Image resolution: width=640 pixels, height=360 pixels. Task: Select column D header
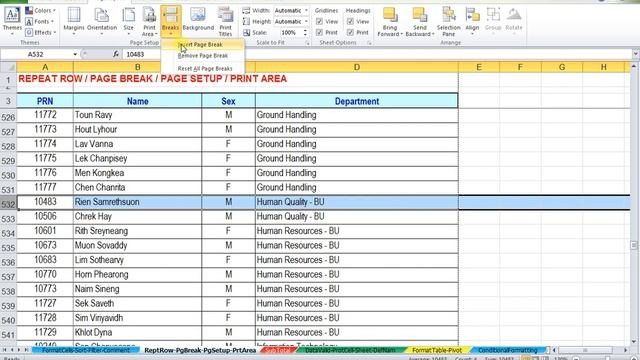[x=357, y=67]
